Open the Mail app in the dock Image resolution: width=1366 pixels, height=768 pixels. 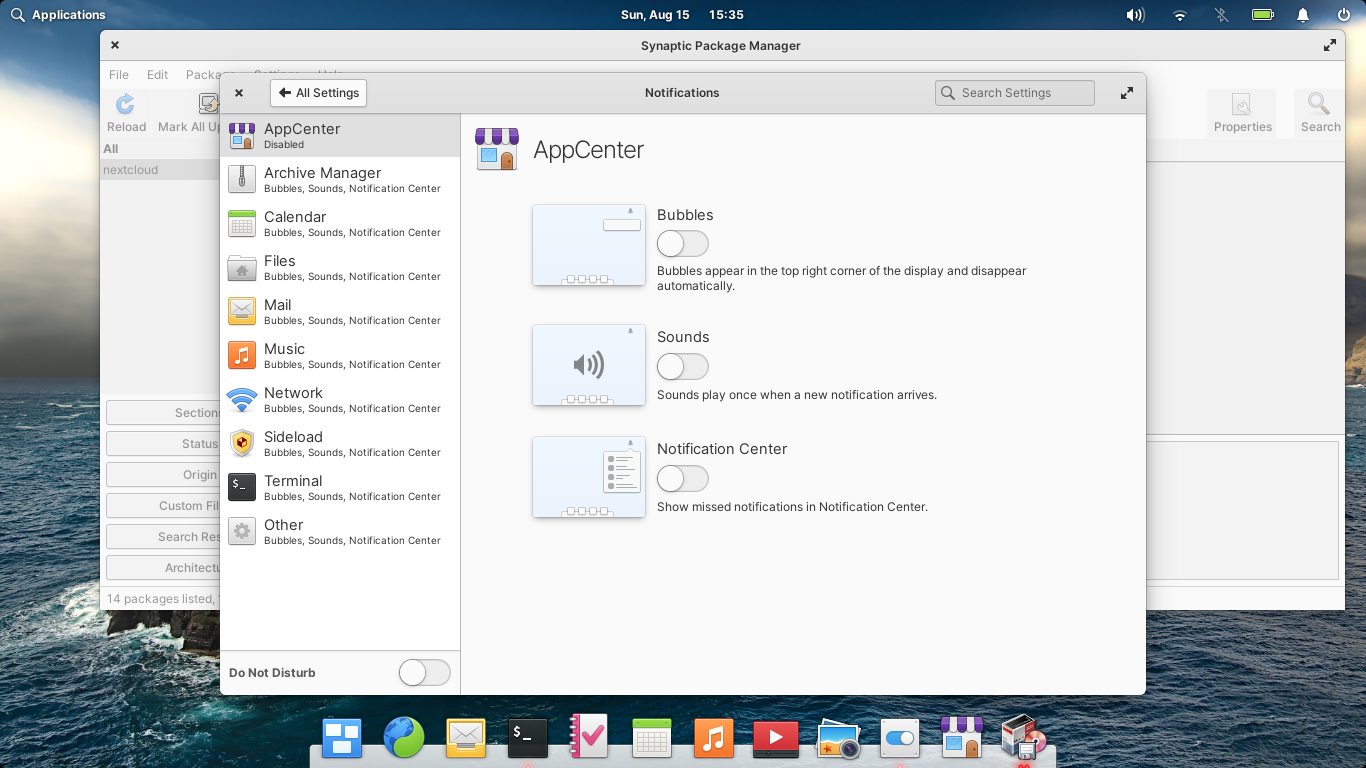point(466,738)
